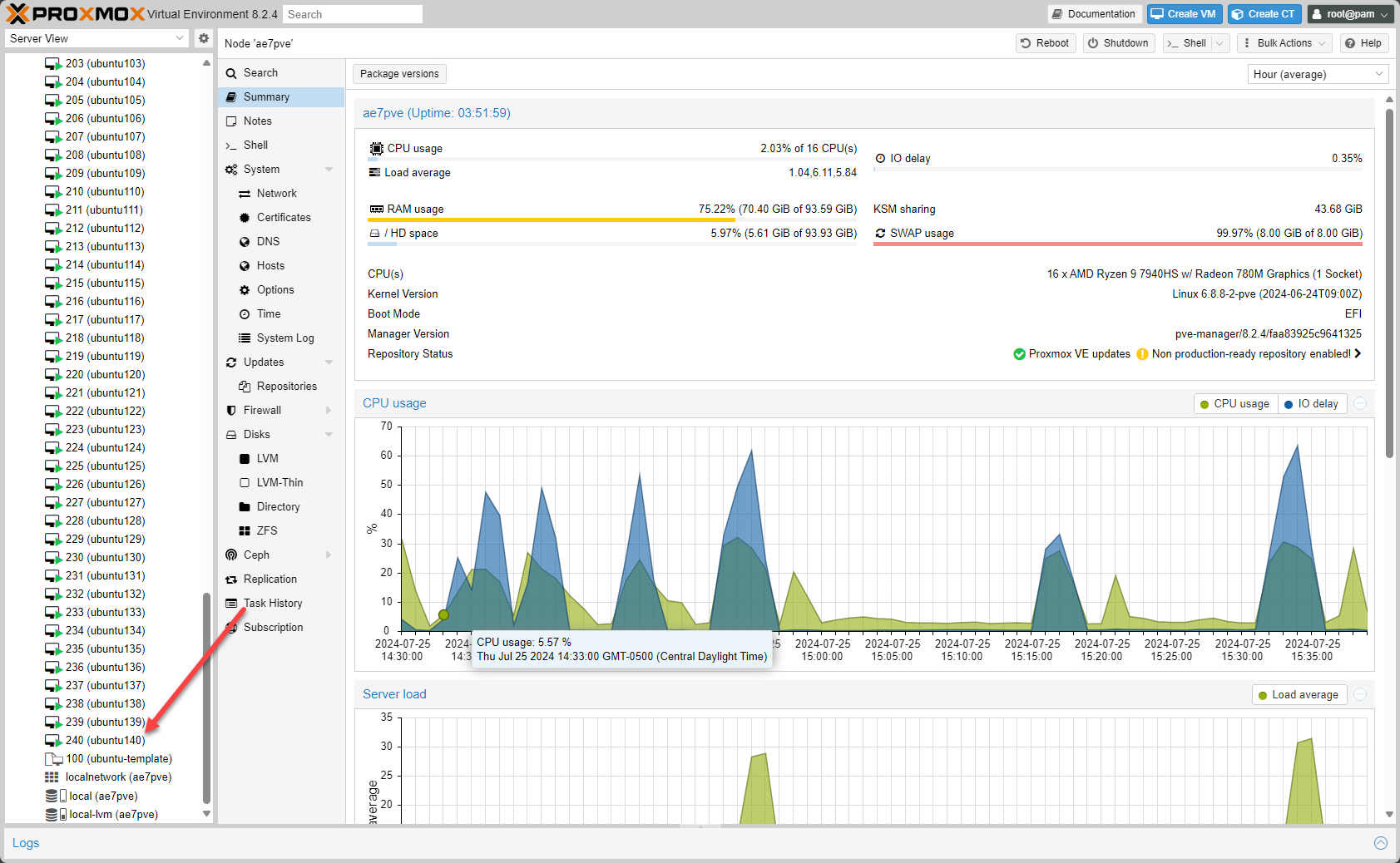Click the localnetwork grid icon
Image resolution: width=1400 pixels, height=863 pixels.
[x=52, y=777]
